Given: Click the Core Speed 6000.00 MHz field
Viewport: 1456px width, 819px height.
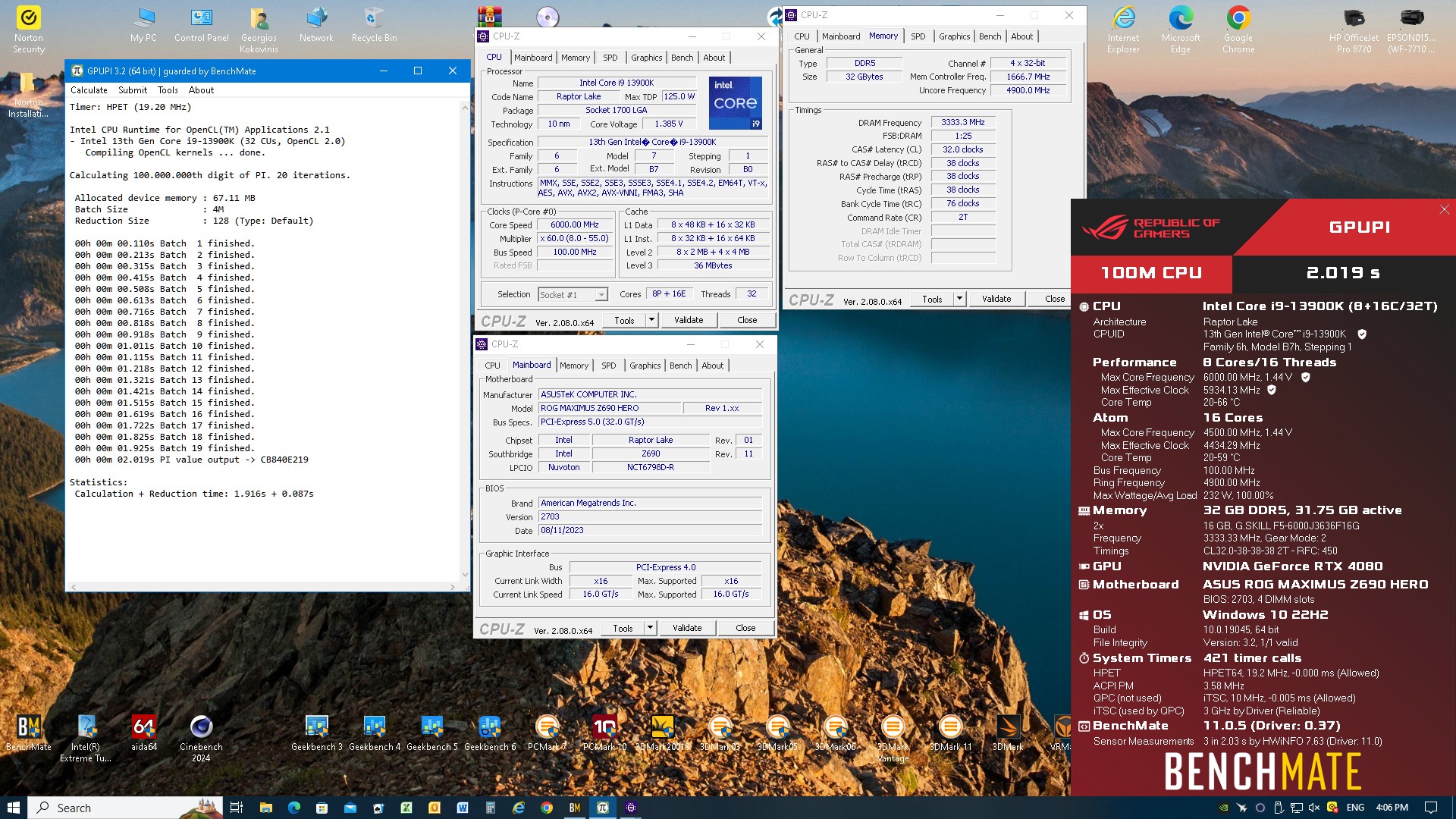Looking at the screenshot, I should tap(575, 225).
